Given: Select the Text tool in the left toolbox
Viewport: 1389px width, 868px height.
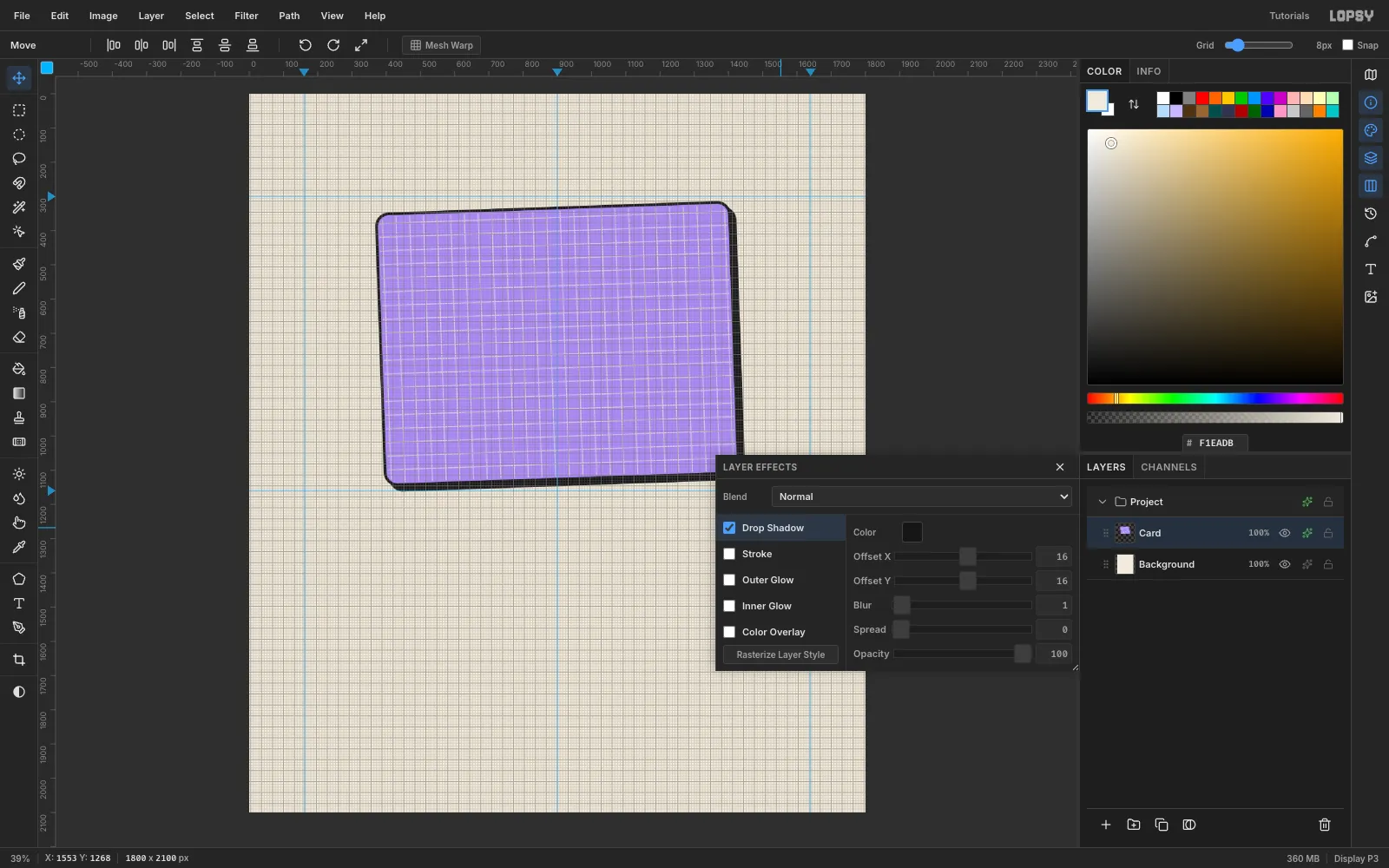Looking at the screenshot, I should pos(19,603).
